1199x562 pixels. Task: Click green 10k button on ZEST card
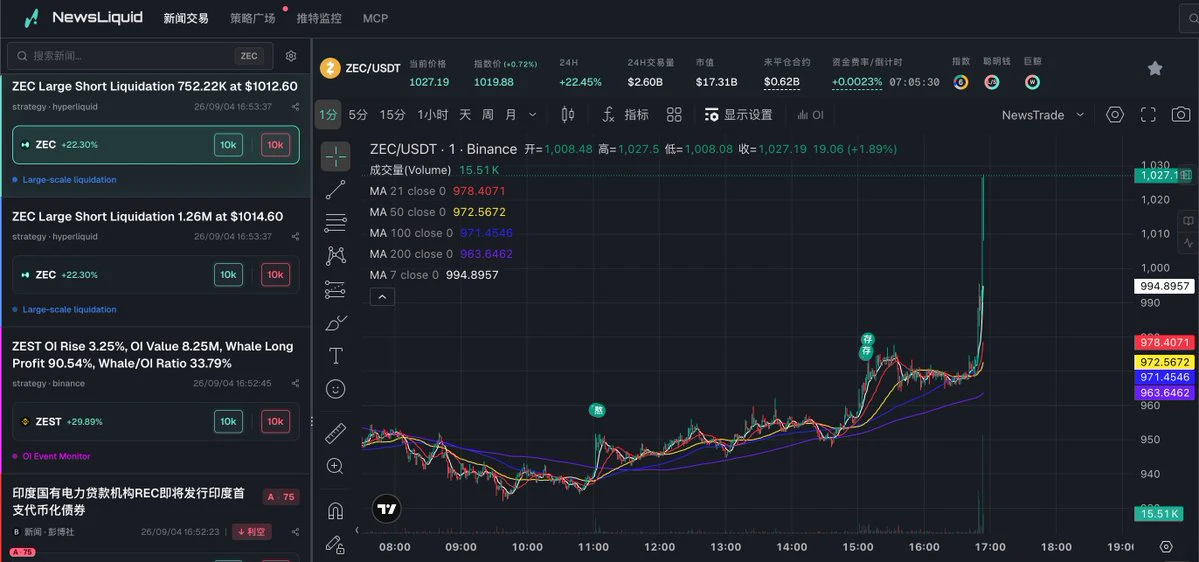228,421
